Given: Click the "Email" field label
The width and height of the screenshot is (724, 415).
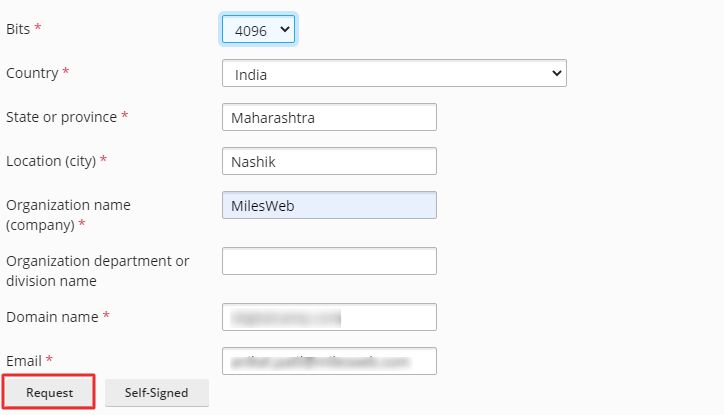Looking at the screenshot, I should [24, 360].
